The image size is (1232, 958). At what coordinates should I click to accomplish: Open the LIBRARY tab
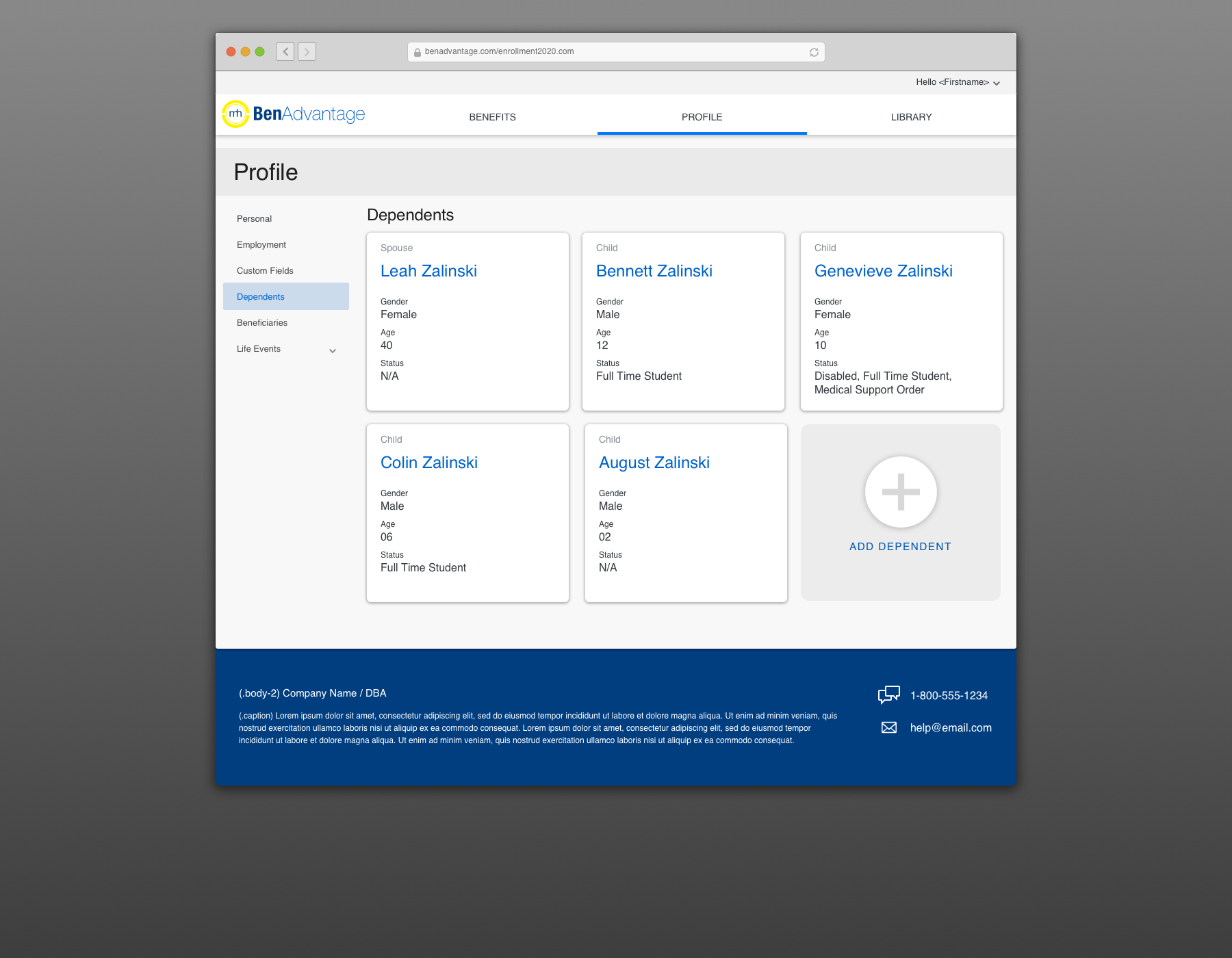coord(912,117)
